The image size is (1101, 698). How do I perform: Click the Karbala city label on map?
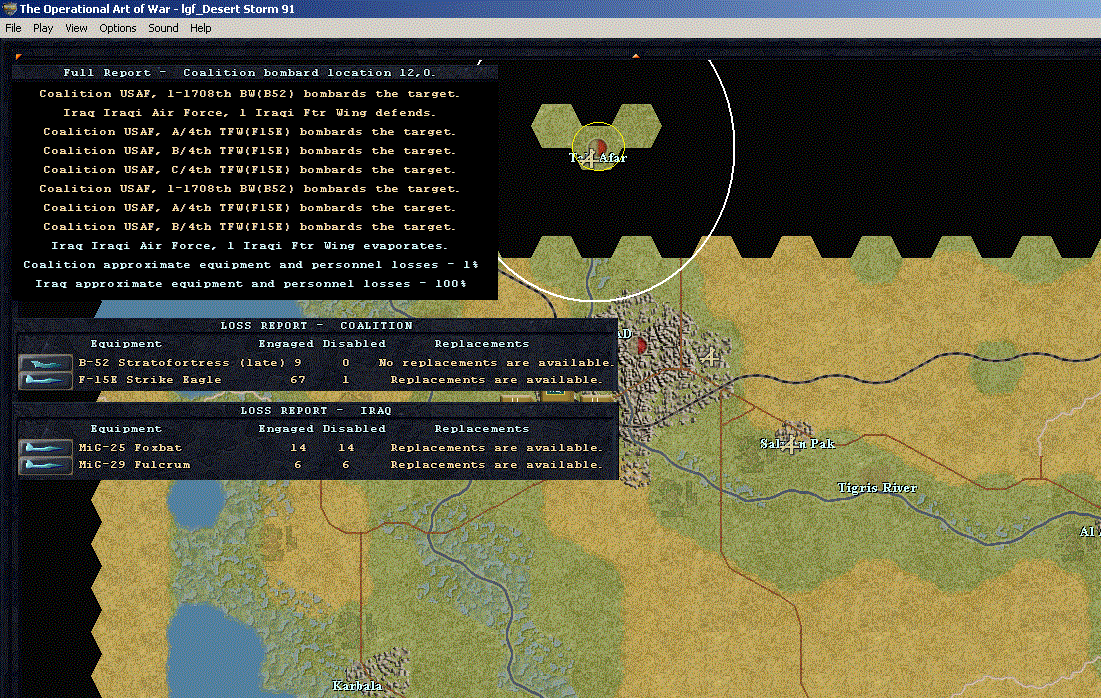coord(357,686)
